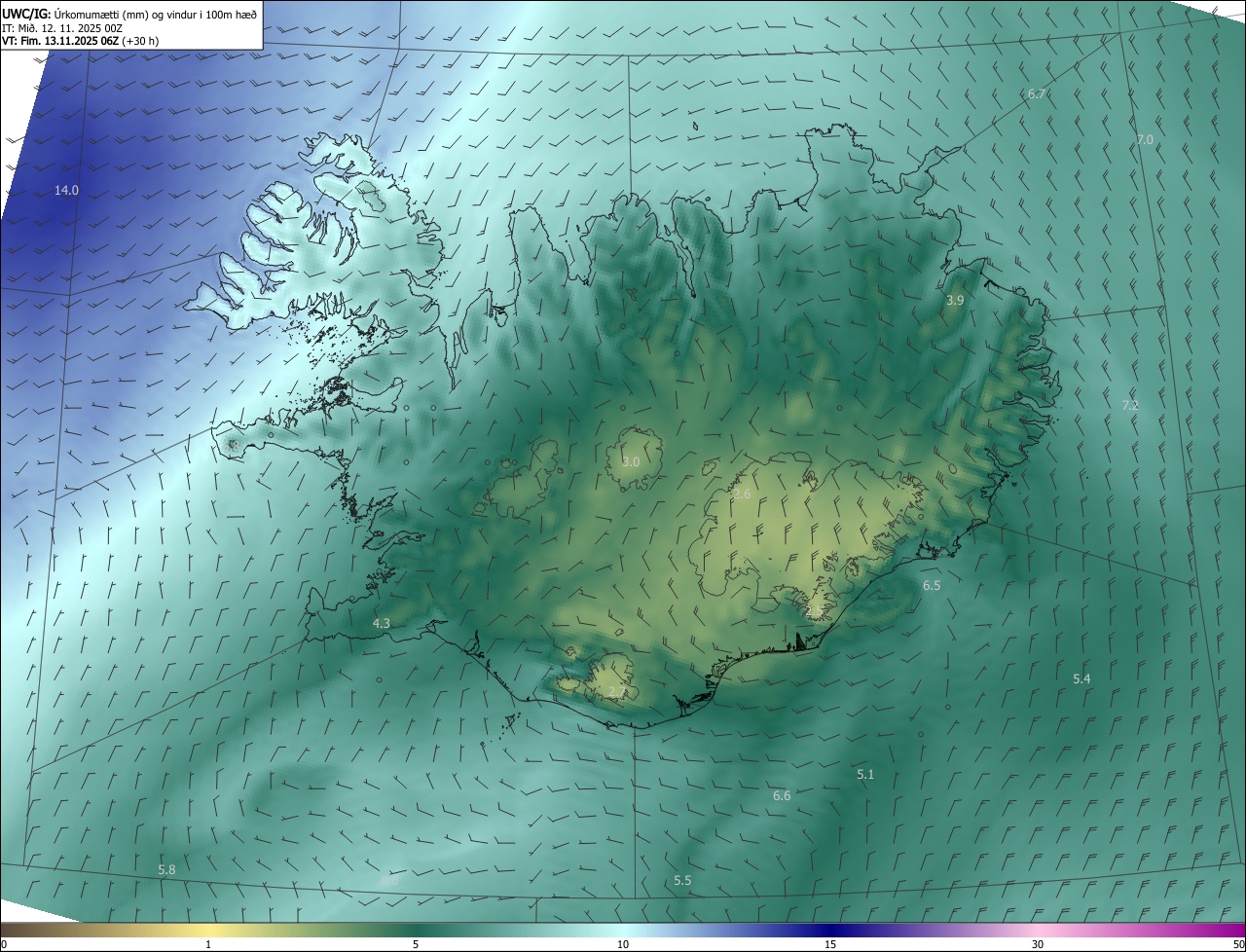
Task: Click the 2.6 value on the large glacier
Action: [742, 494]
